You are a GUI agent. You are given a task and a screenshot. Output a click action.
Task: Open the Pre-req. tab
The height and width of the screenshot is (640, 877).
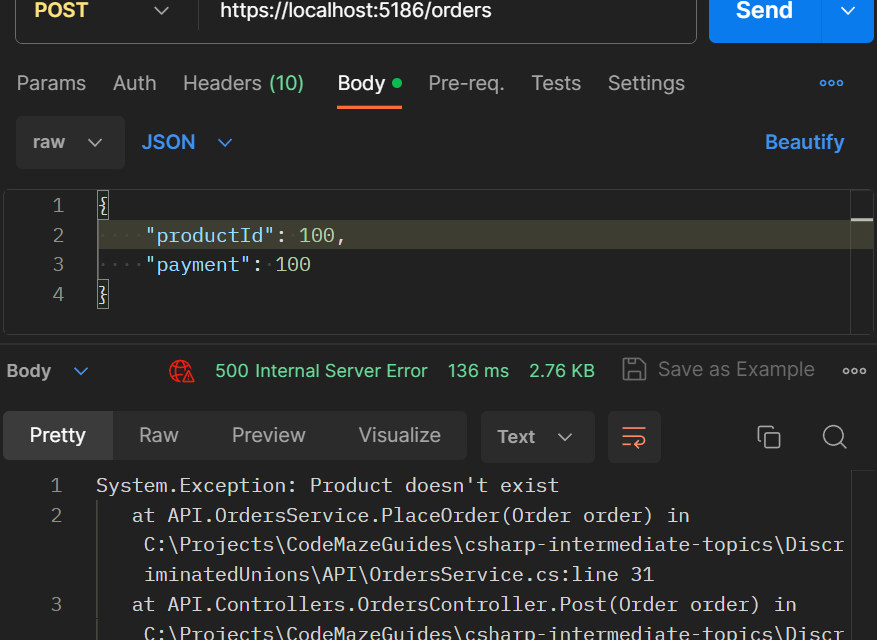tap(466, 83)
